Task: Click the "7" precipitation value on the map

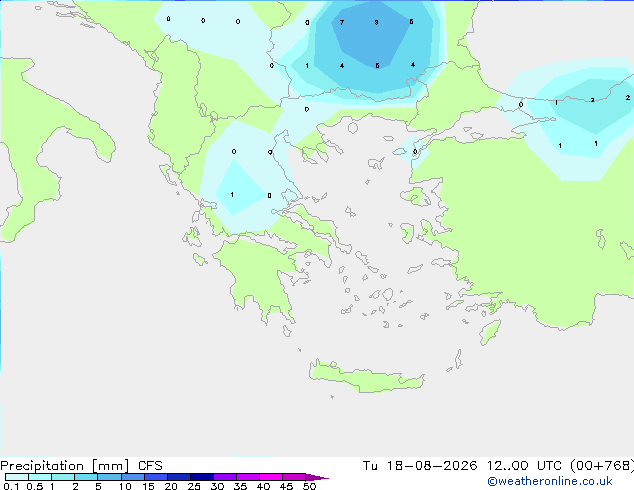Action: 342,22
